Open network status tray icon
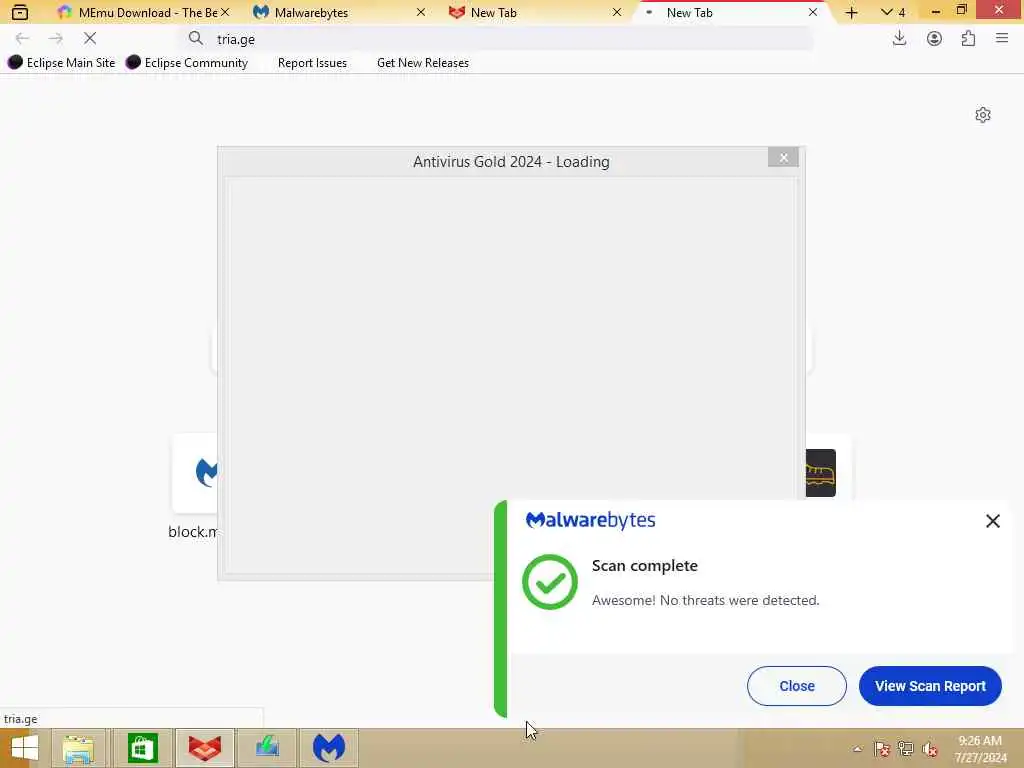Viewport: 1024px width, 768px height. pos(906,749)
